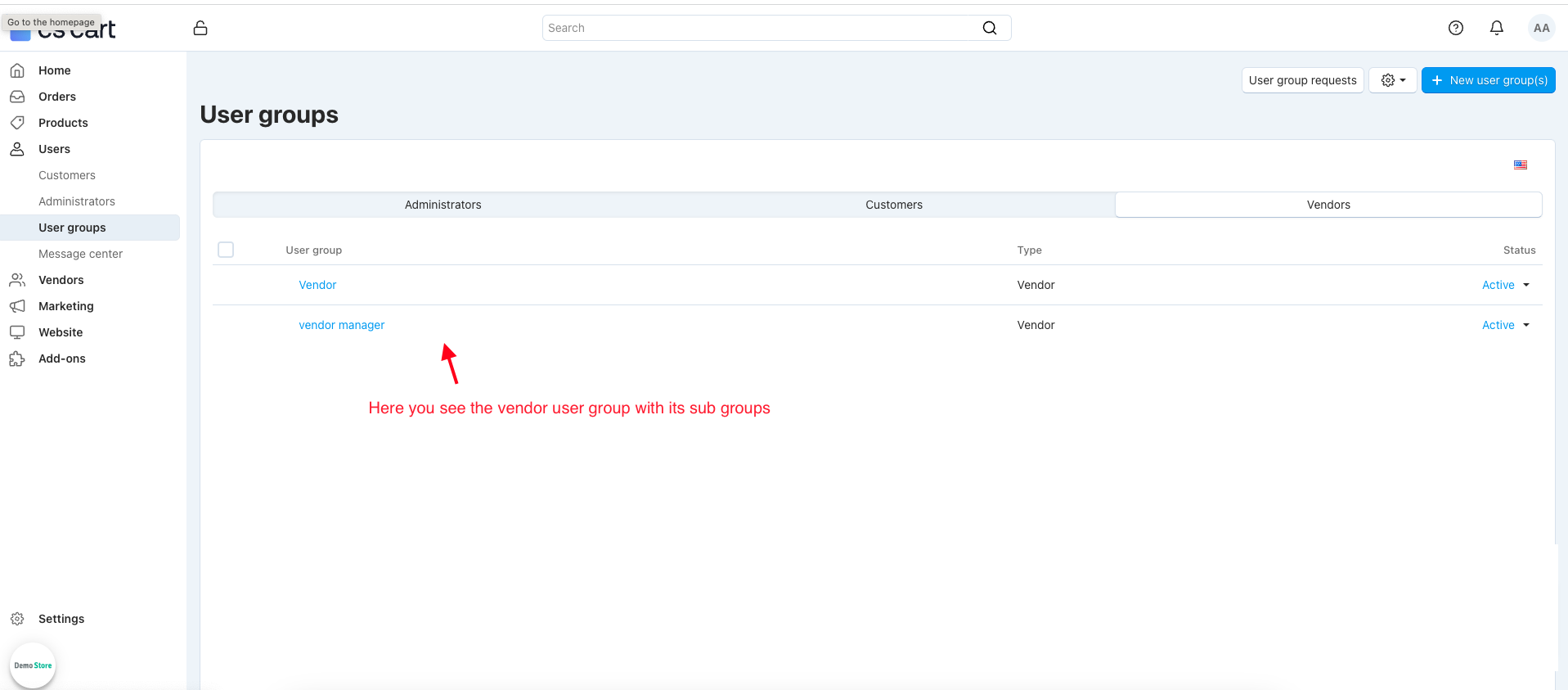This screenshot has height=690, width=1568.
Task: Click the search magnifier icon
Action: [x=989, y=28]
